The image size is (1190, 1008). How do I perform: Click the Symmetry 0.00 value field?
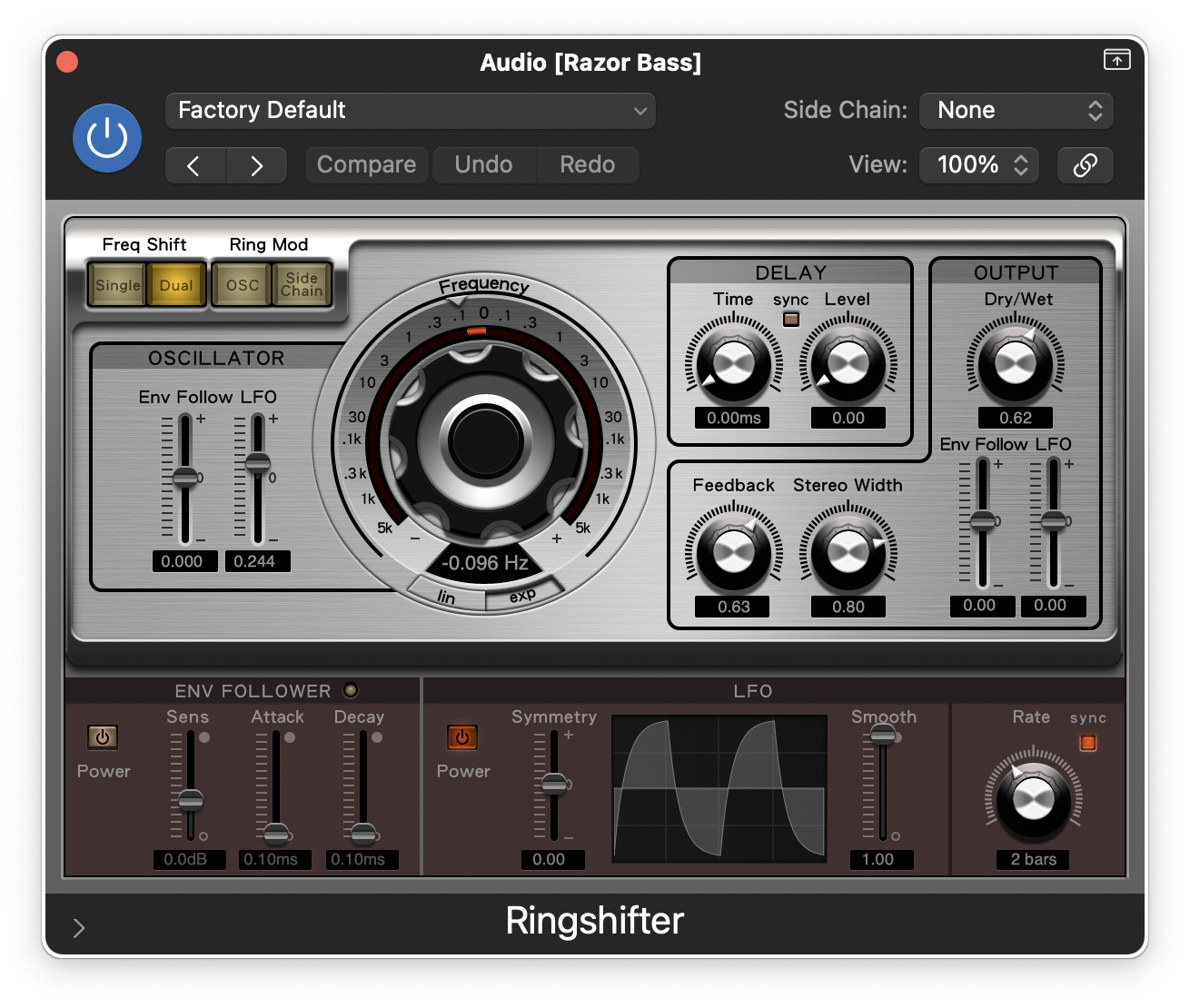click(x=552, y=859)
